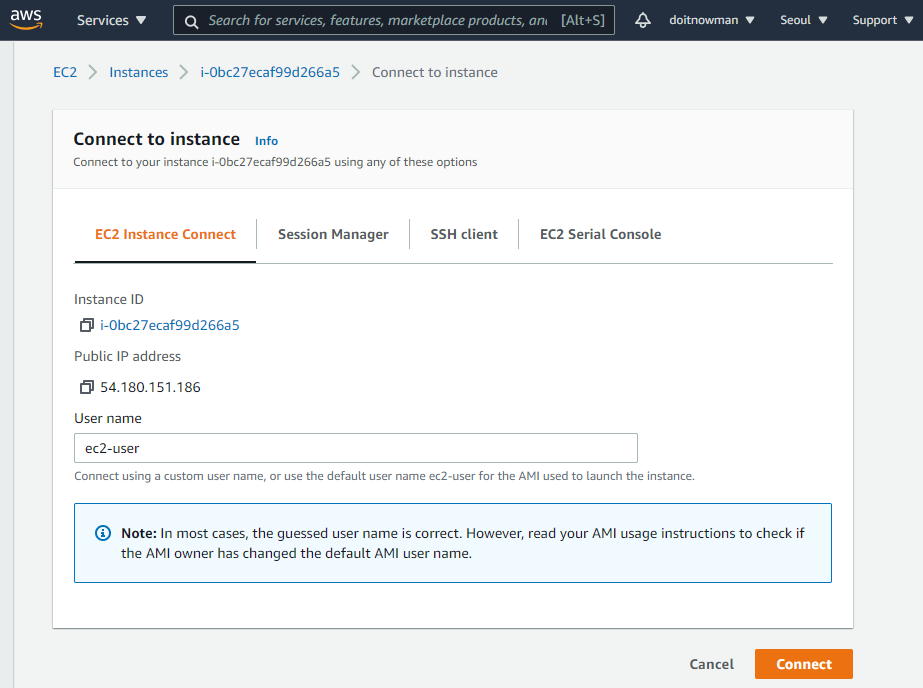
Task: Click the [Alt+S] shortcut hint
Action: (582, 21)
